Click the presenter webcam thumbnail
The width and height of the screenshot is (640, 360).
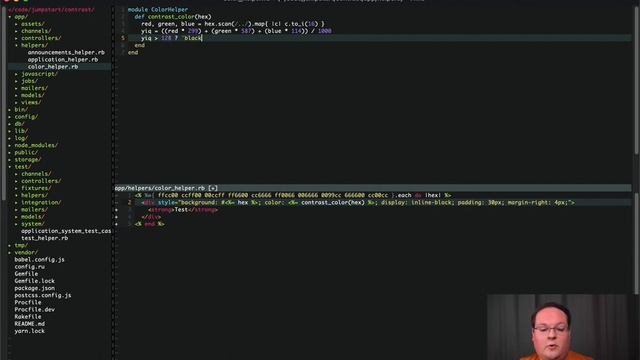[558, 327]
